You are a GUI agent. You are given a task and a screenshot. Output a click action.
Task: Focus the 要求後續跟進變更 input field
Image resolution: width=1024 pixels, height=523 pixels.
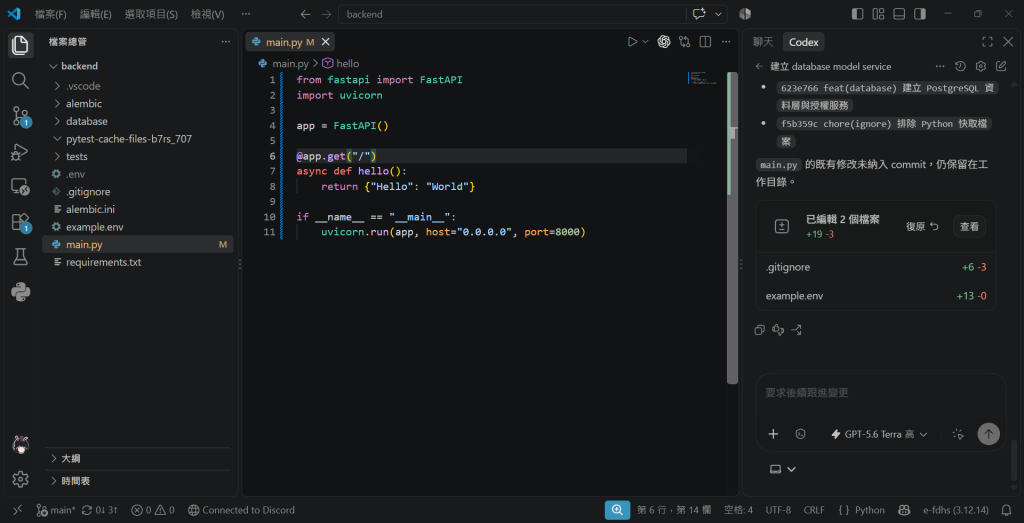pos(880,392)
